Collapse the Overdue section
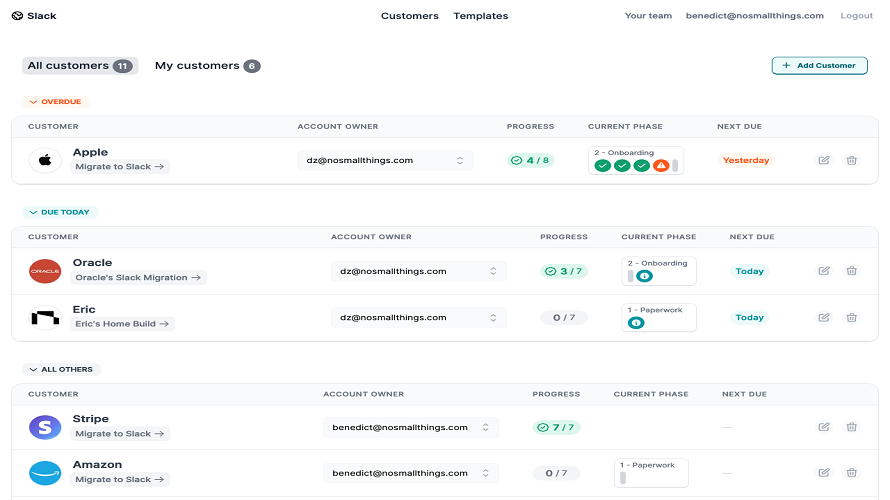Viewport: 890px width, 500px height. (x=56, y=102)
